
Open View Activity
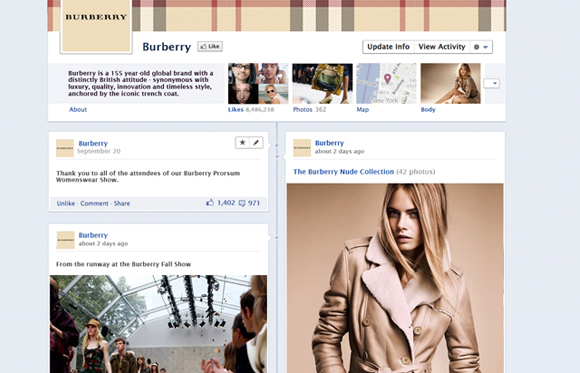[442, 47]
